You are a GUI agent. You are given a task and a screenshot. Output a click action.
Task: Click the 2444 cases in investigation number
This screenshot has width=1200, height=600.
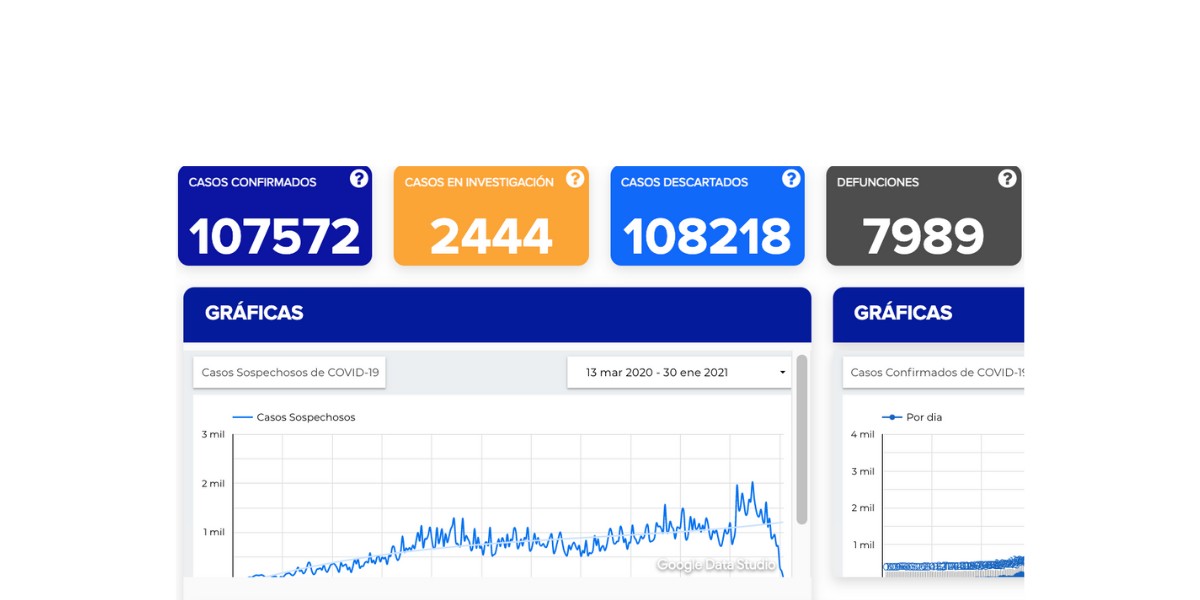click(x=491, y=237)
